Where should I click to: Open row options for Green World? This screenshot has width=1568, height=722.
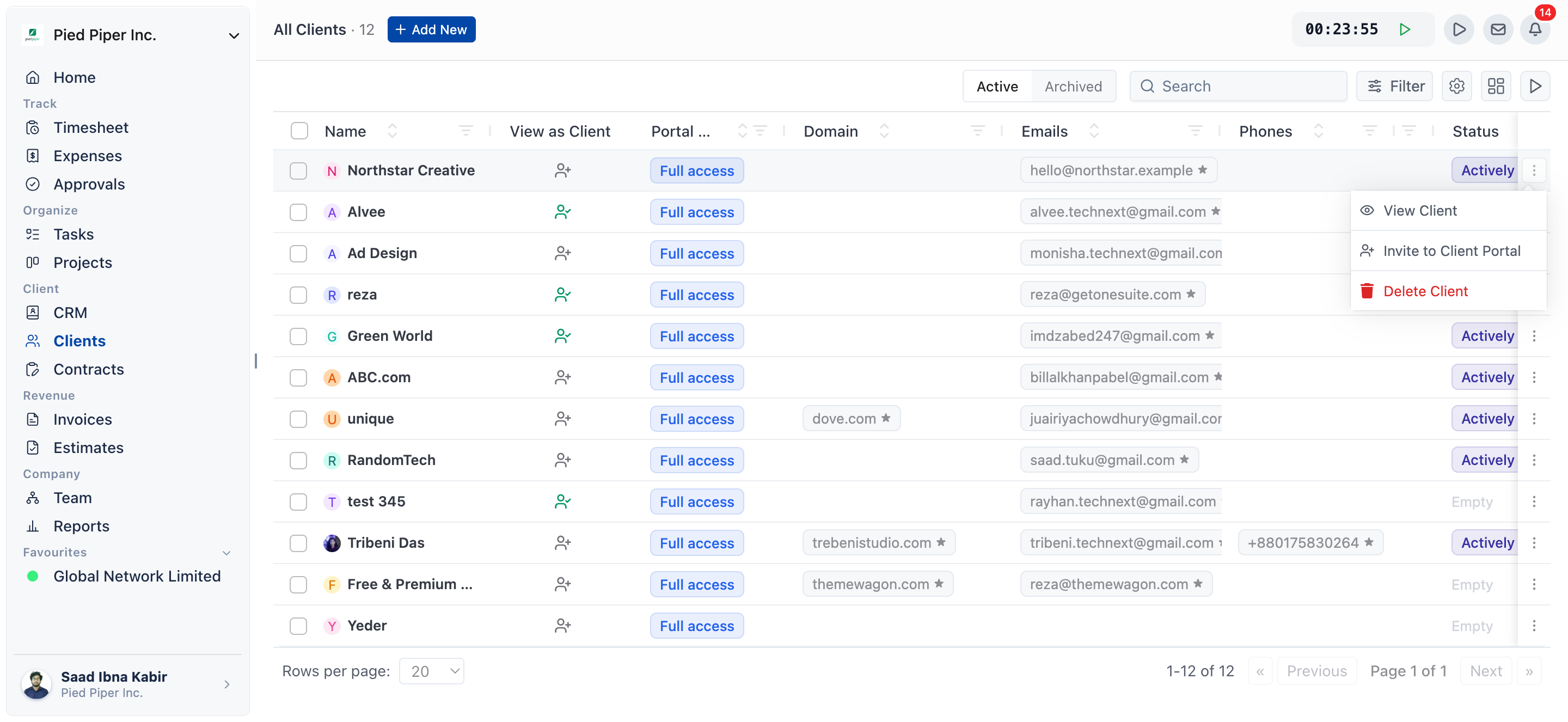[1534, 336]
